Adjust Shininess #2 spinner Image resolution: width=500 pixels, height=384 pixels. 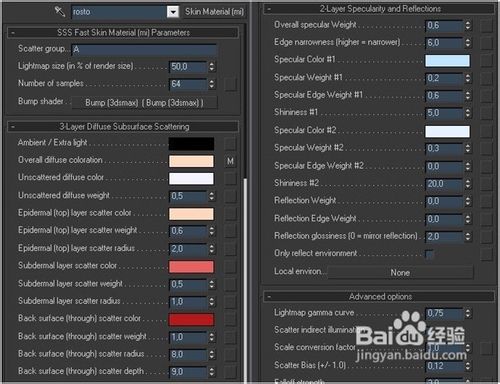pyautogui.click(x=468, y=184)
